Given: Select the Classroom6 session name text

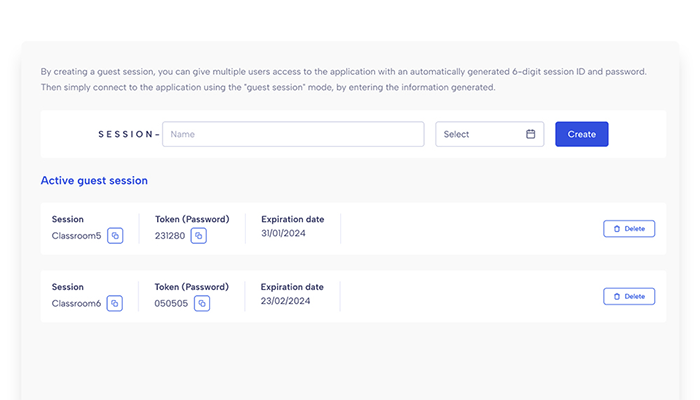Looking at the screenshot, I should (76, 304).
